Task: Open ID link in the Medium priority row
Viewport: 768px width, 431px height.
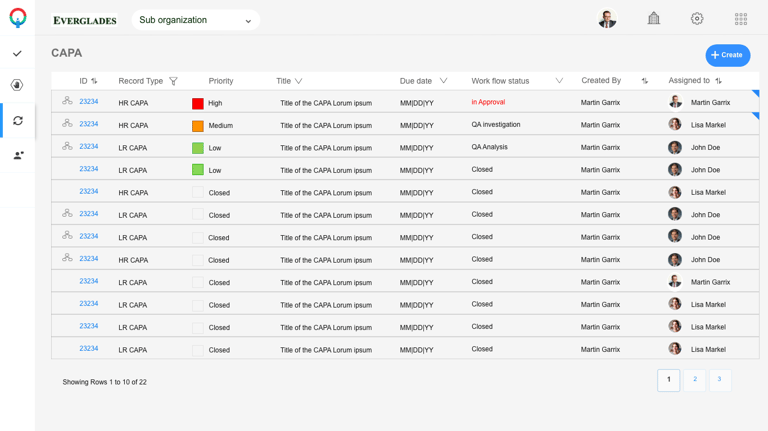Action: (89, 124)
